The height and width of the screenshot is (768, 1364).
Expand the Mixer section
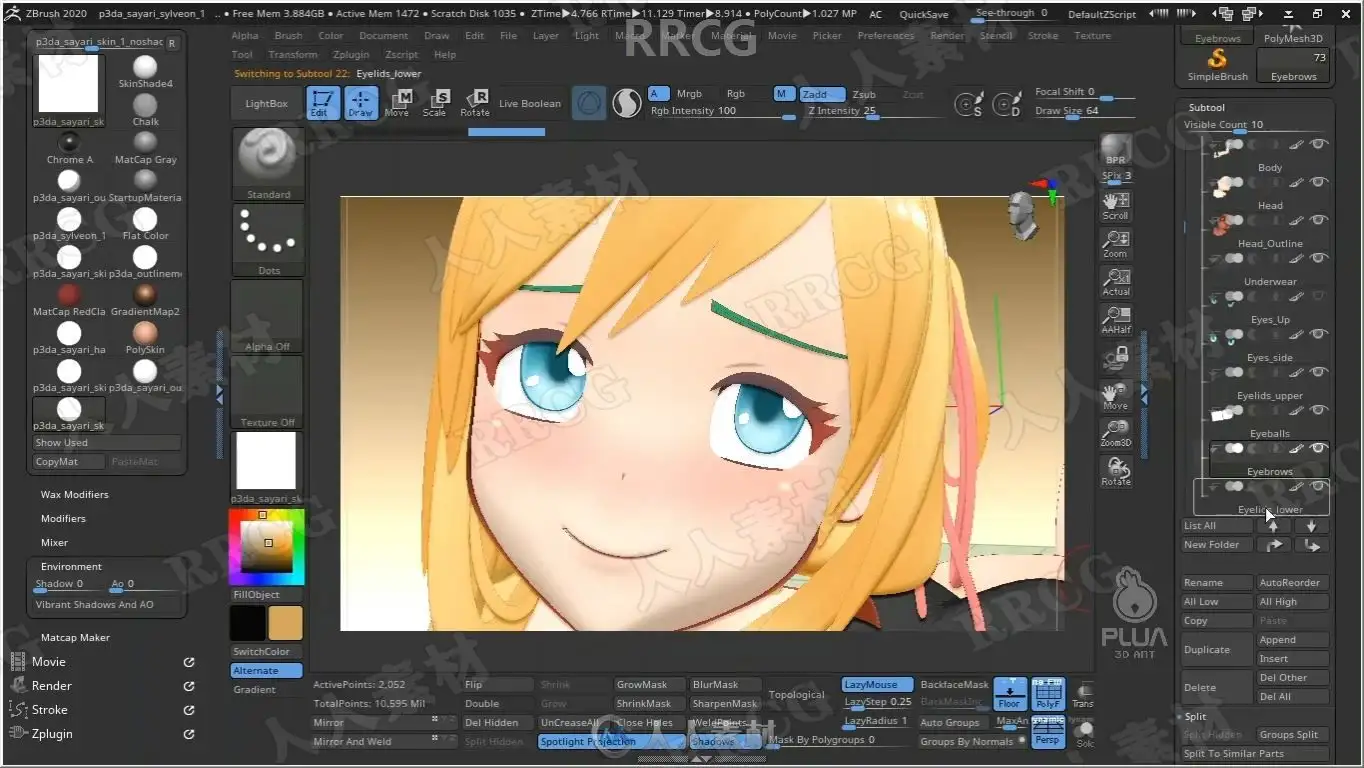tap(54, 543)
